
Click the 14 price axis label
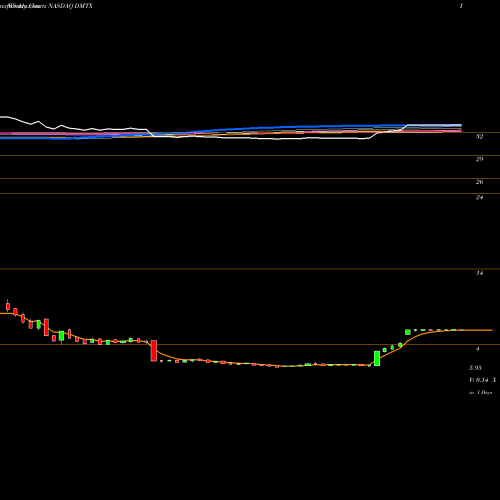pos(479,273)
